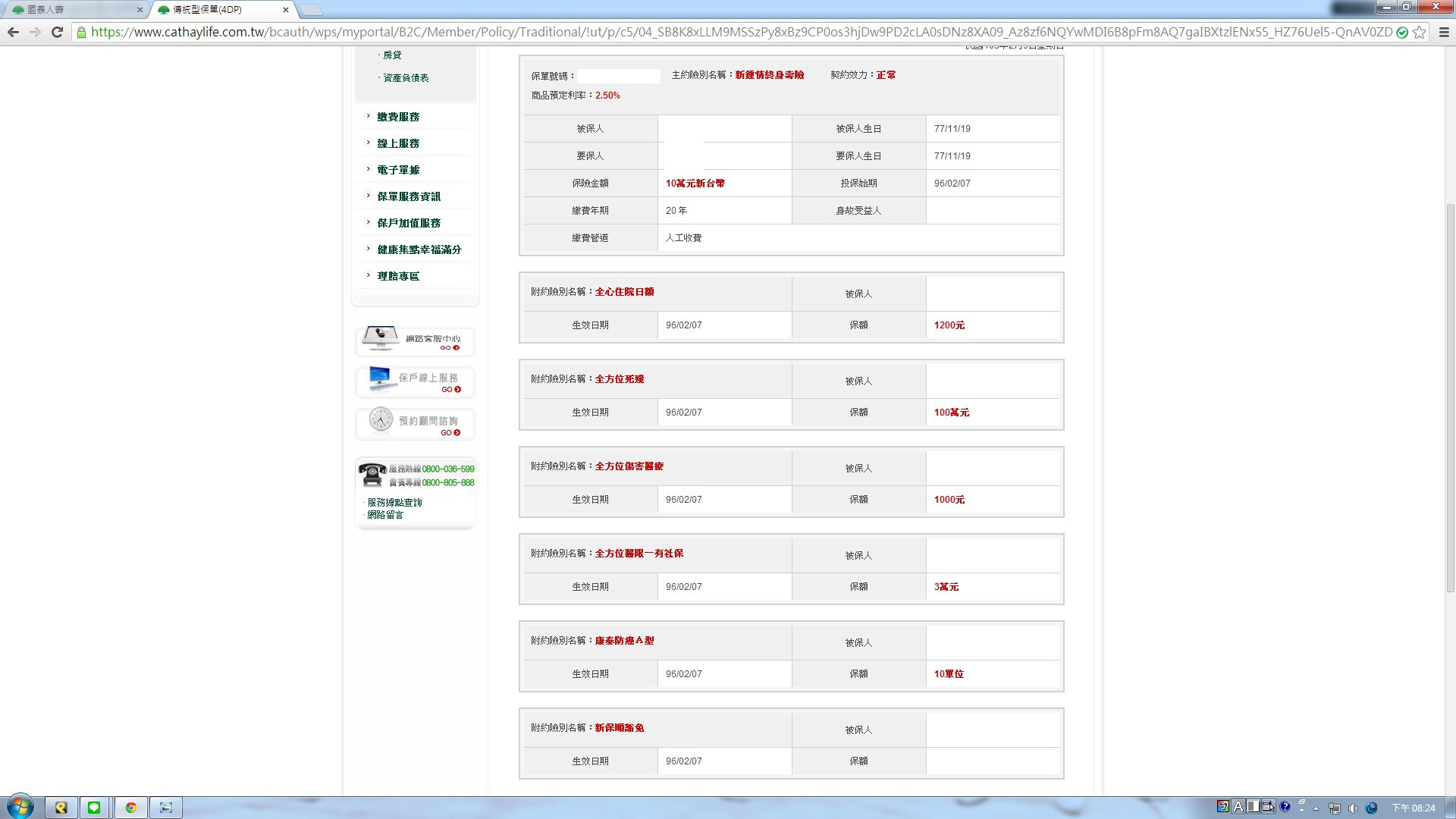Image resolution: width=1456 pixels, height=819 pixels.
Task: Open the snipping tool taskbar icon
Action: click(166, 808)
